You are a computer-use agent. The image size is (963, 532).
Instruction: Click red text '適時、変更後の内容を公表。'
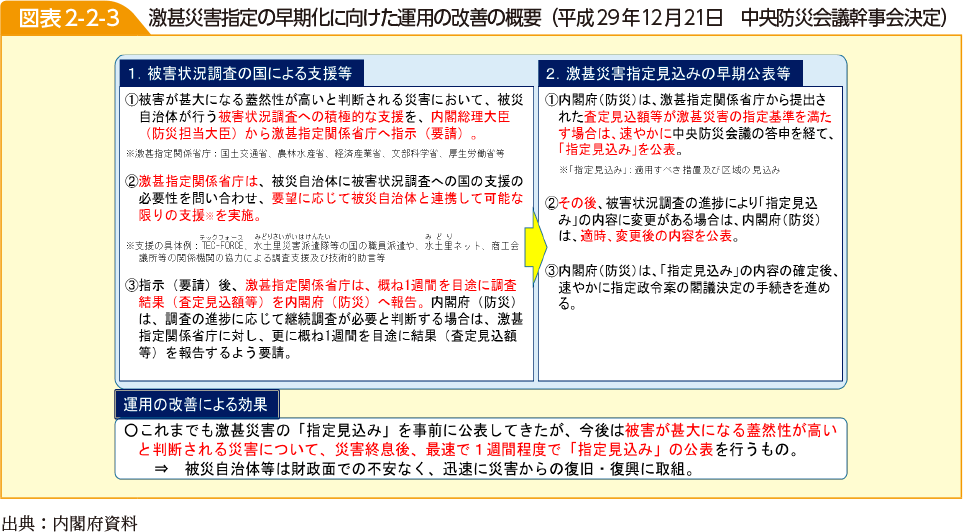tap(660, 237)
